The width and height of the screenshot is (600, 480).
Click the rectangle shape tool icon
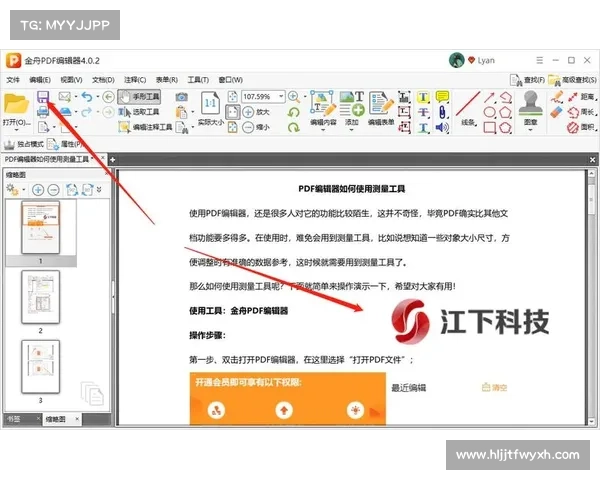(489, 127)
